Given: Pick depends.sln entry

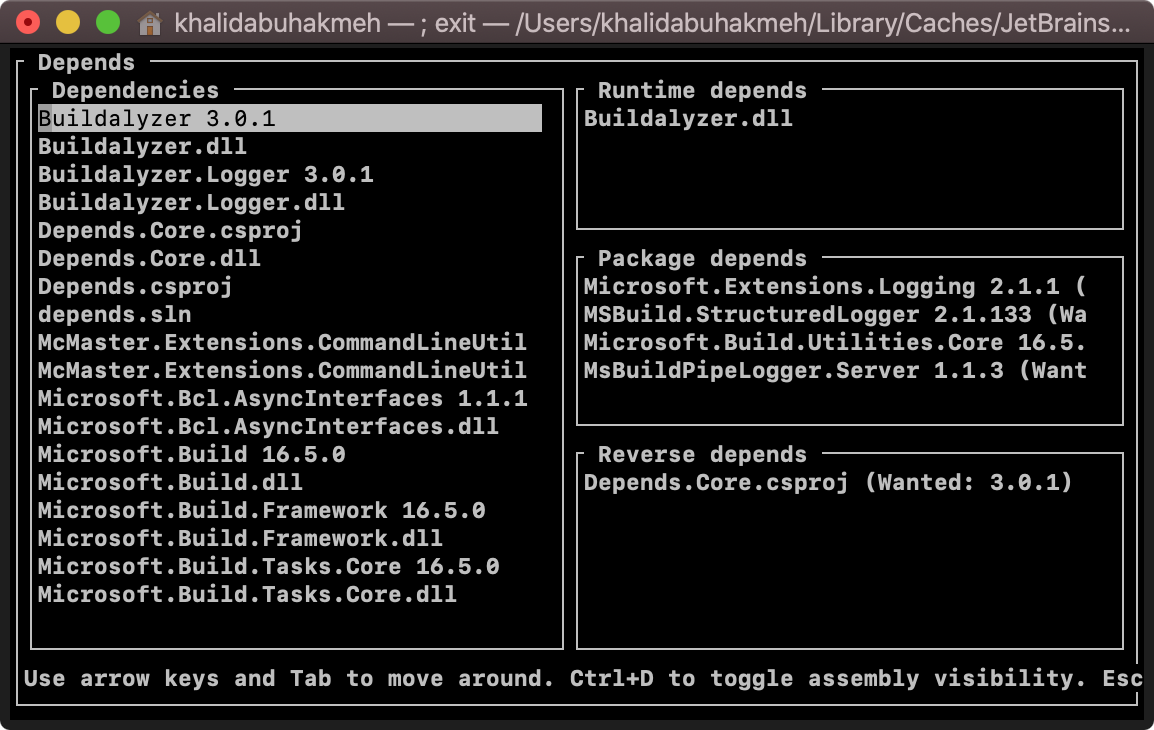Looking at the screenshot, I should [115, 314].
